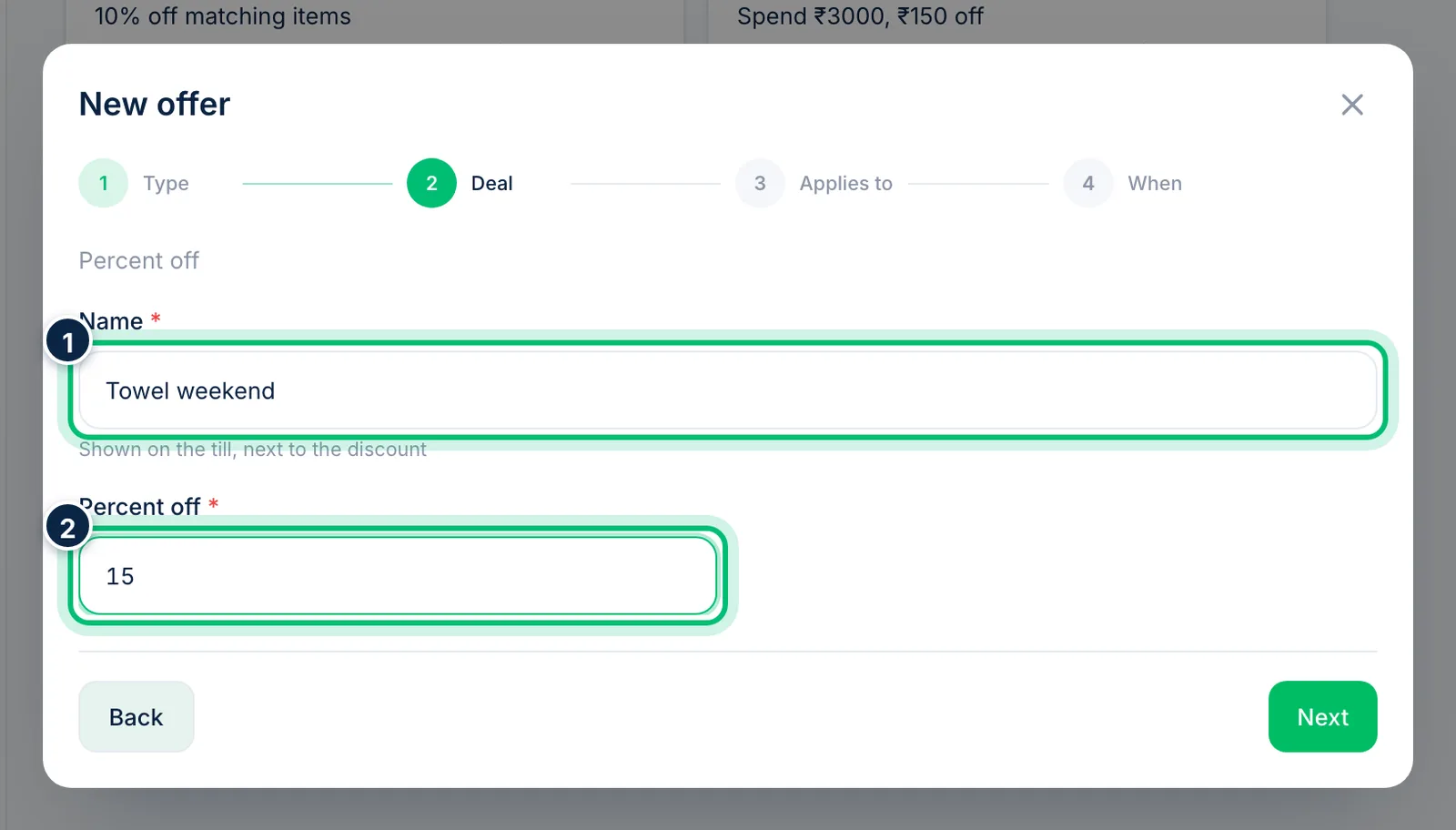Jump to step 3 Applies to
This screenshot has height=830, width=1456.
pos(814,183)
